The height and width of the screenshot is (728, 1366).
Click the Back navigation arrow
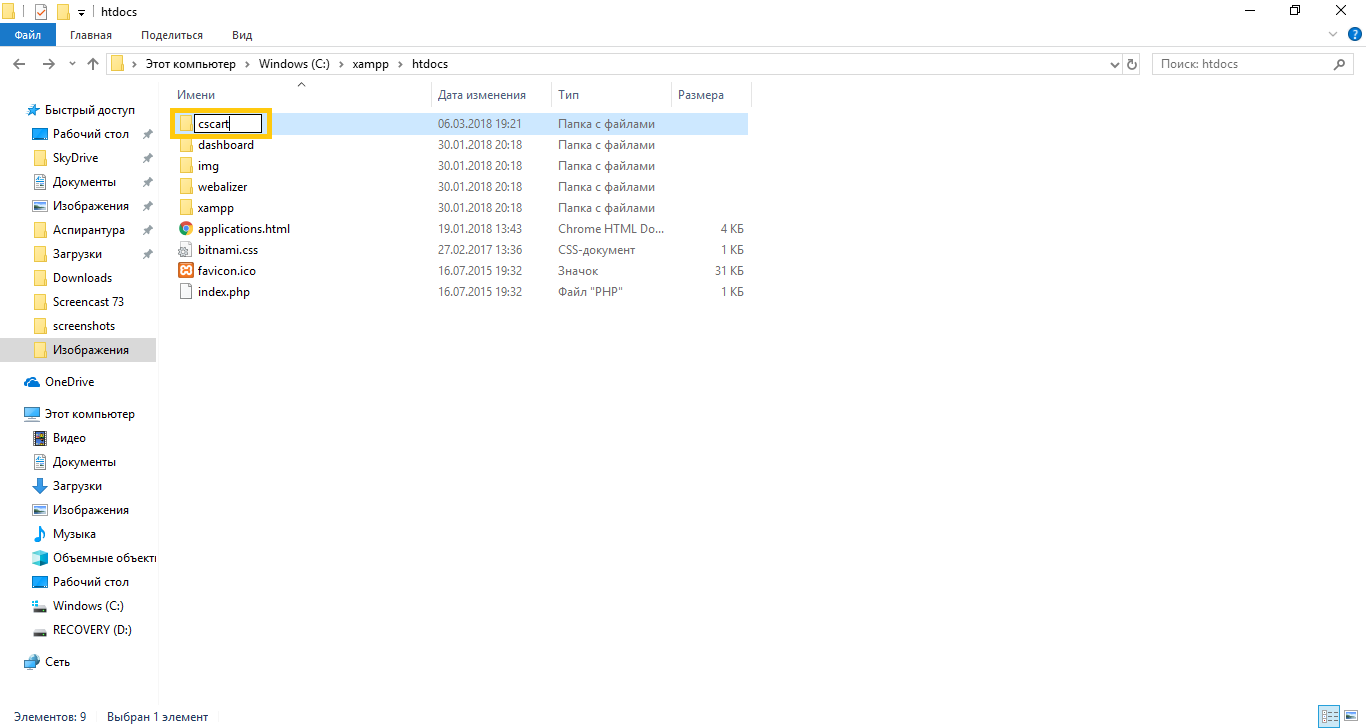click(x=19, y=64)
